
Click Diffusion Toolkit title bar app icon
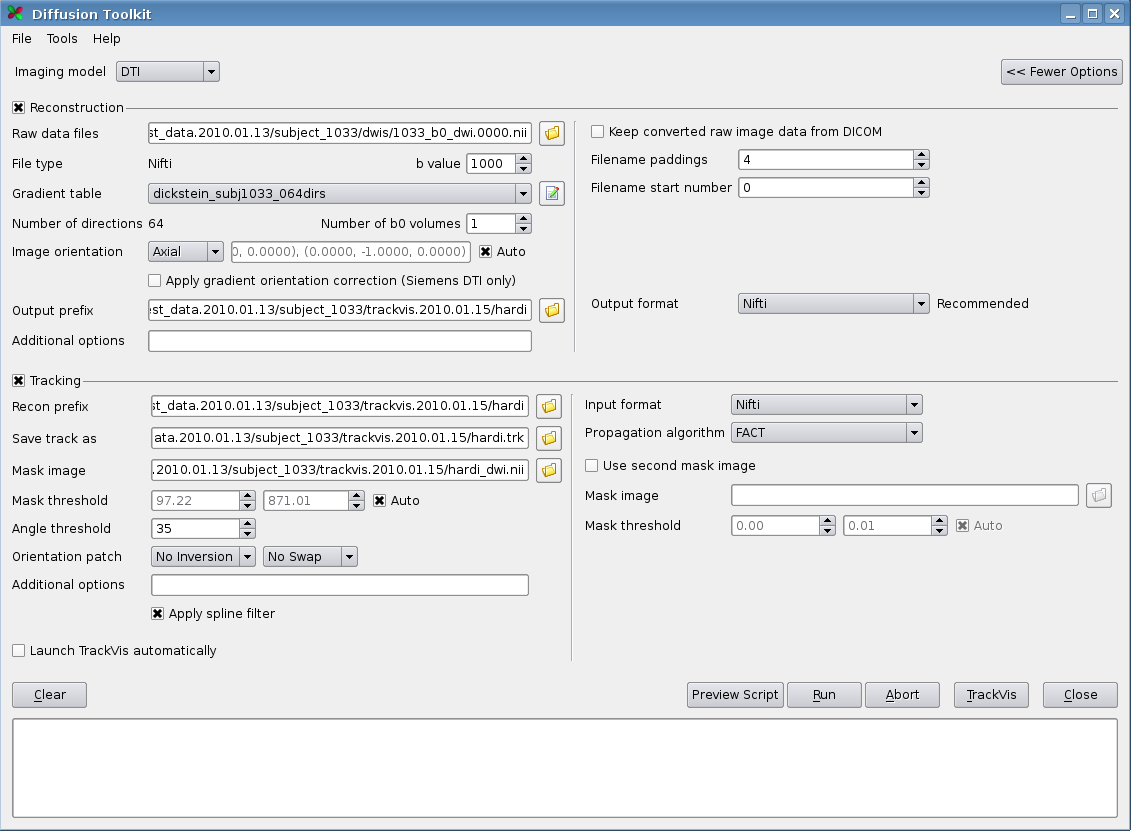(x=13, y=14)
